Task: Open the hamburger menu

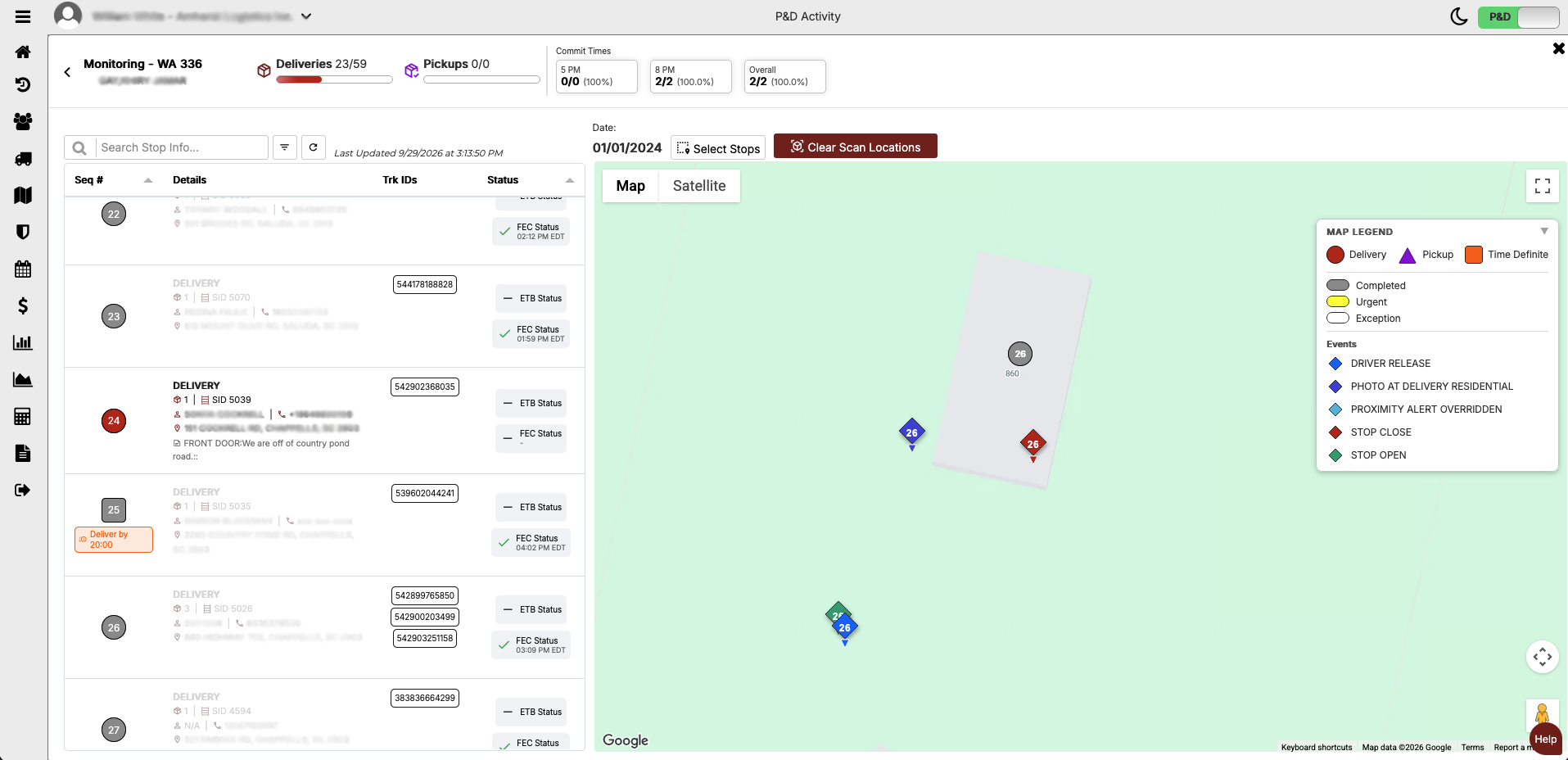Action: click(23, 16)
